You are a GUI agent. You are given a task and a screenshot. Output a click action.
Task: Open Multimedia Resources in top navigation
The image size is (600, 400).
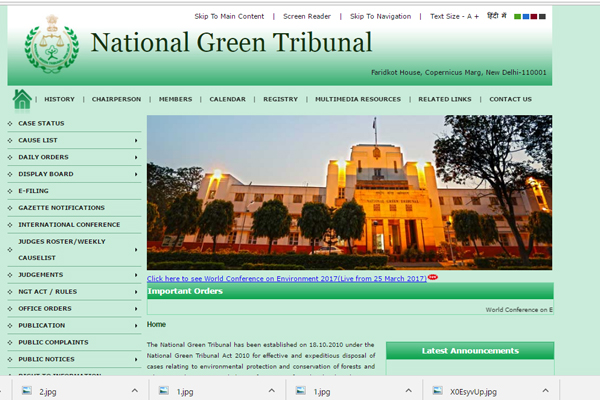[x=357, y=99]
